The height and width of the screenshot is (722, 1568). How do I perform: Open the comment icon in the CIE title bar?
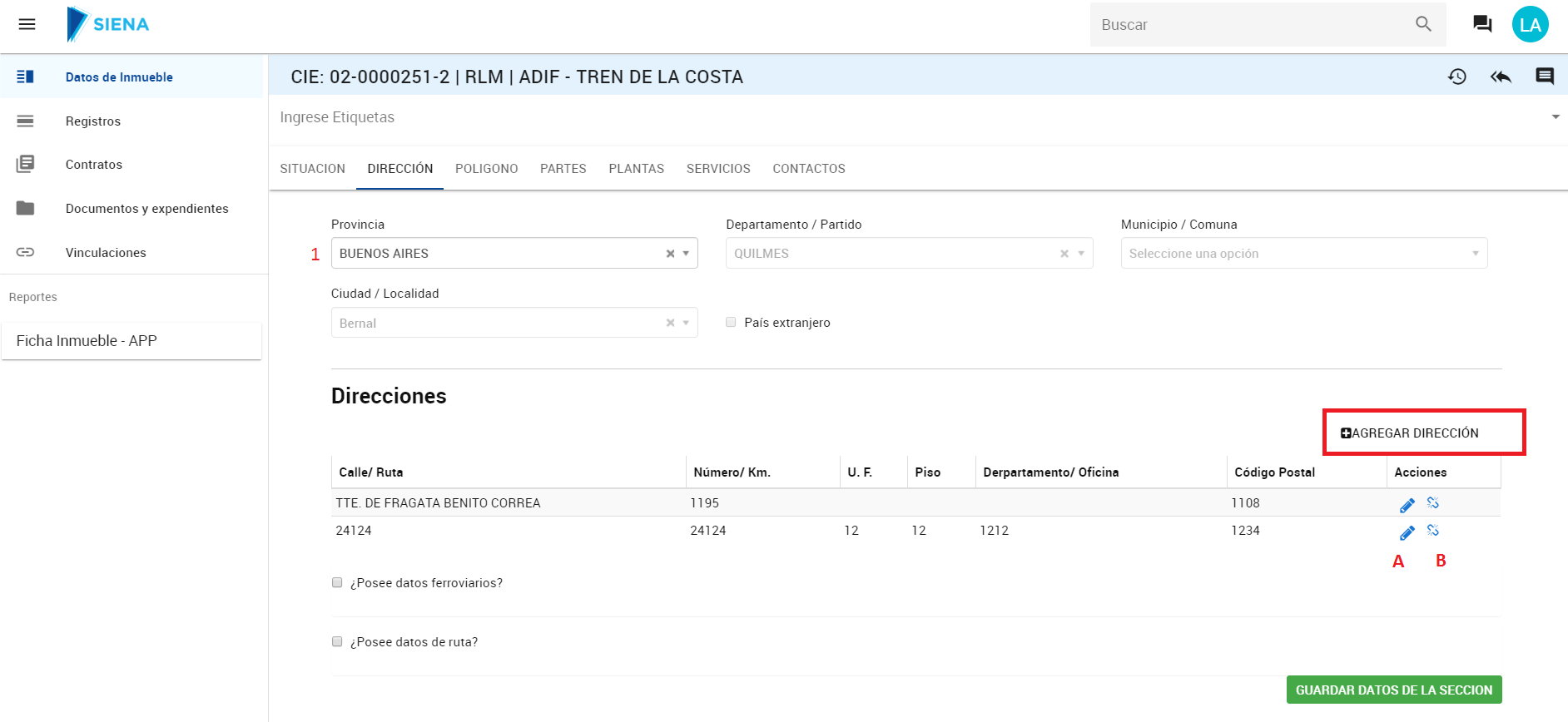click(1545, 77)
